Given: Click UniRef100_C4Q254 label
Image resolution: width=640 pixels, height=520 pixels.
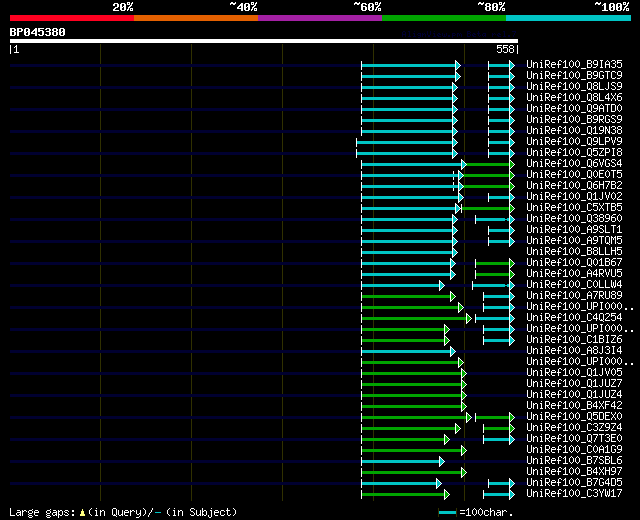Looking at the screenshot, I should [574, 318].
